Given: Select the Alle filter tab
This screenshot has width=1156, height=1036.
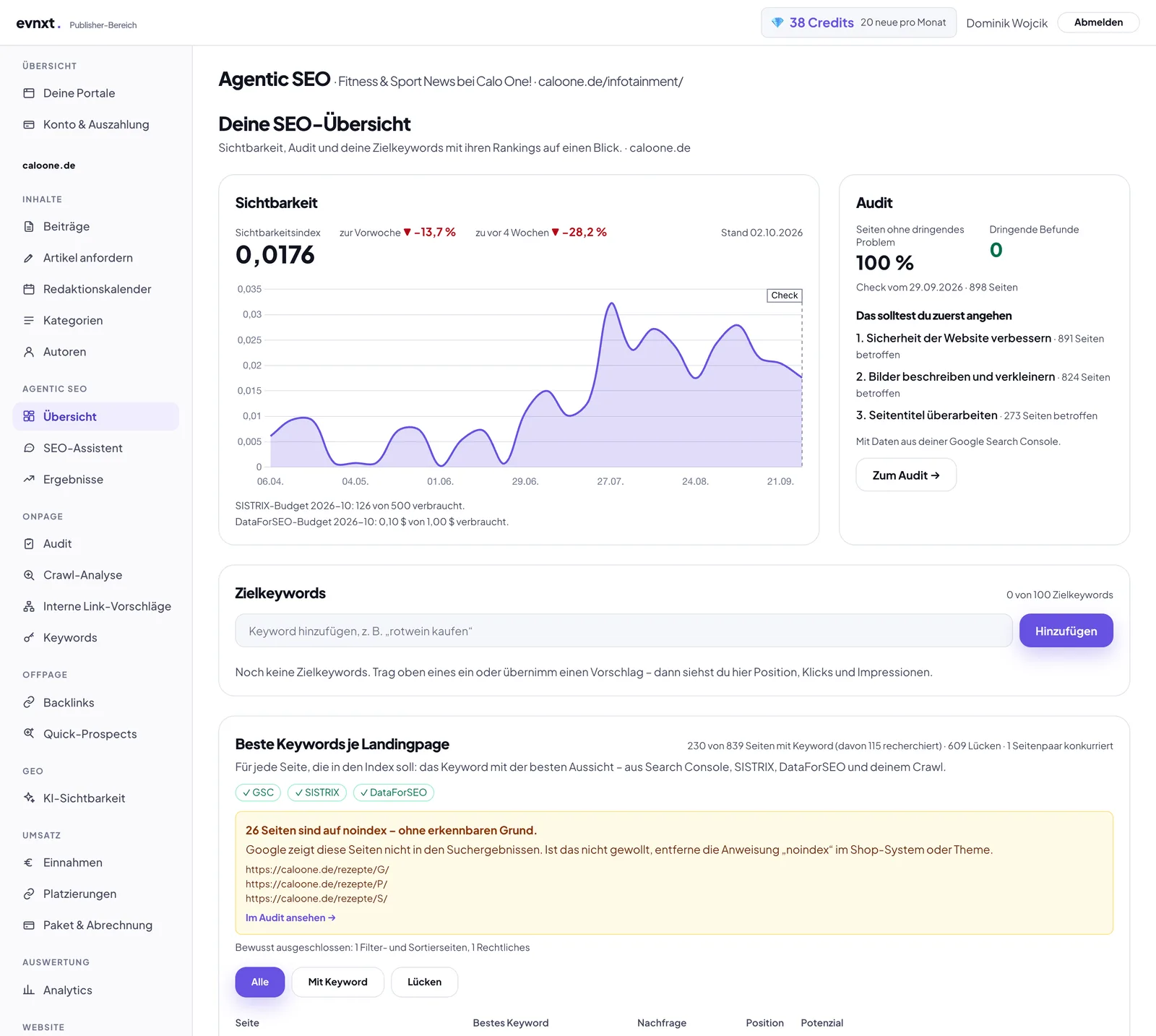Looking at the screenshot, I should point(260,982).
